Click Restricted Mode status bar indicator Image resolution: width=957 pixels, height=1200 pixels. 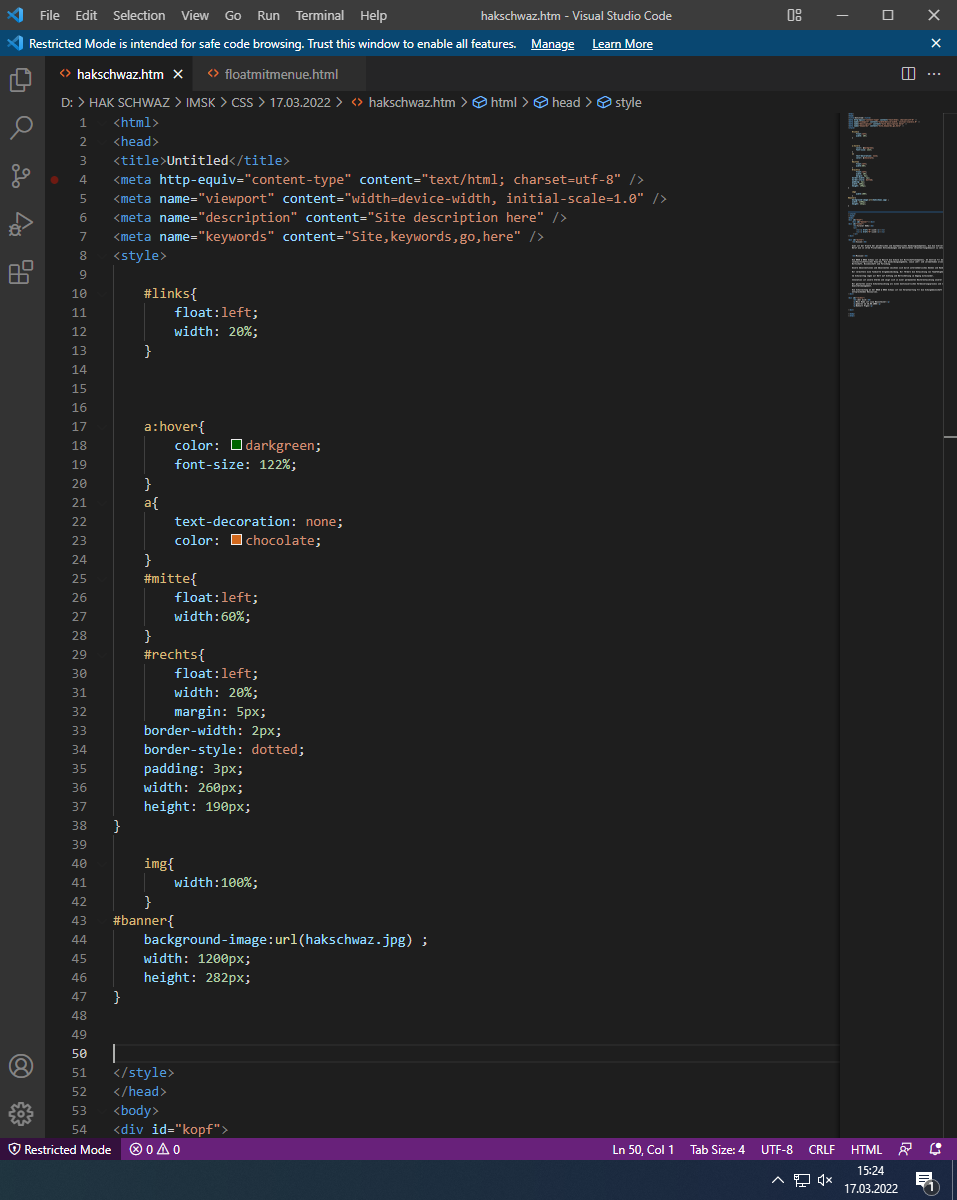[60, 1150]
